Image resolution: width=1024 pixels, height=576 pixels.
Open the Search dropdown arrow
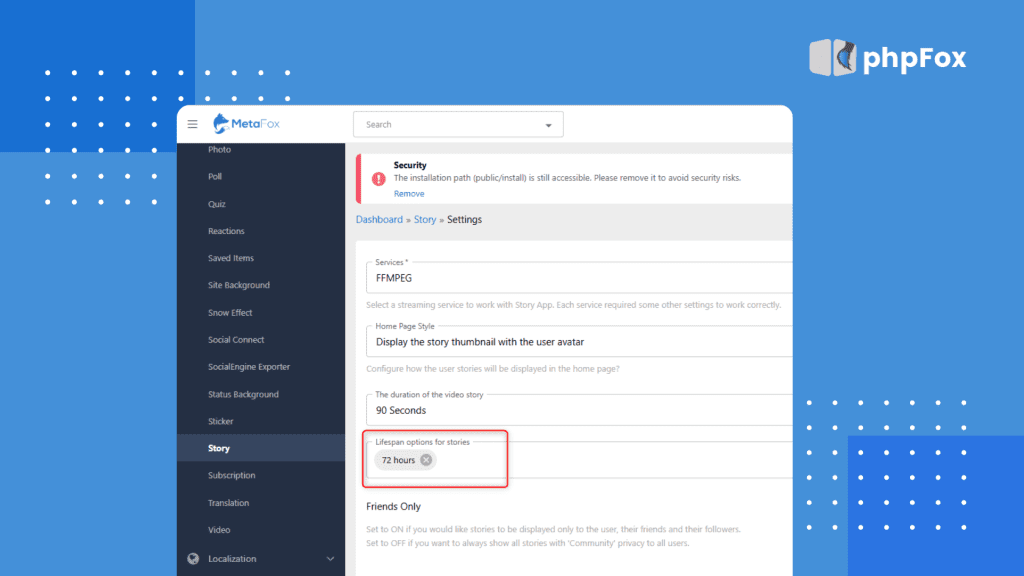pyautogui.click(x=548, y=125)
